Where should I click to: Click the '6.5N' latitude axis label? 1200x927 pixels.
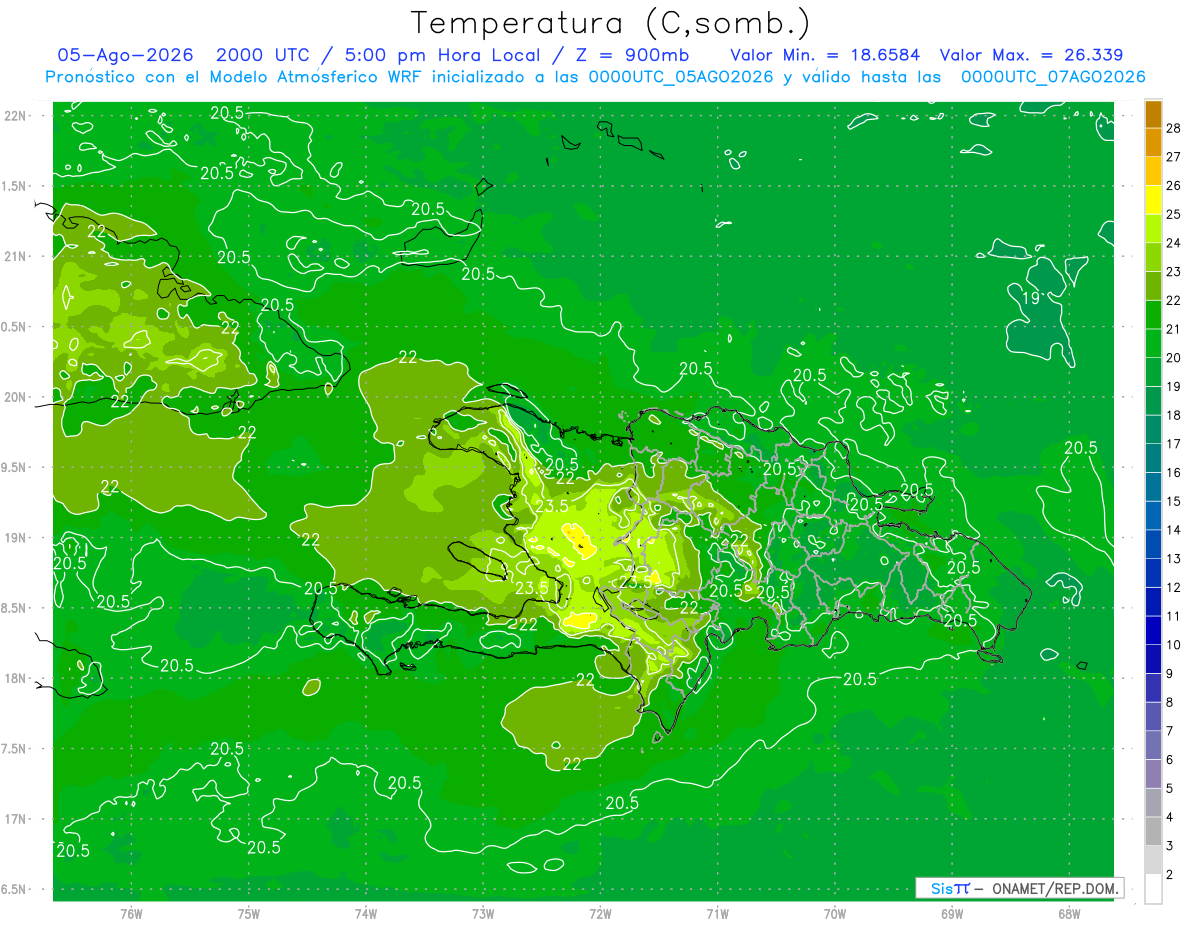point(14,890)
